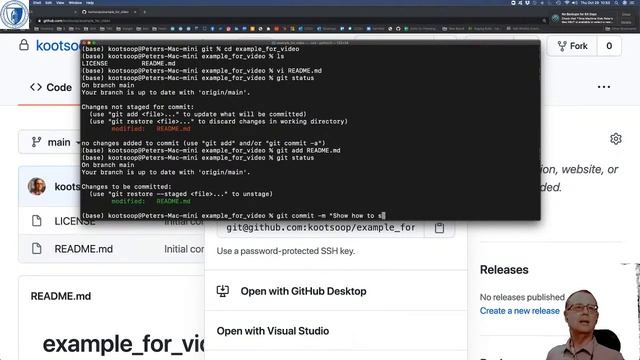Click Open with GitHub Desktop
Viewport: 640px width, 360px height.
(x=303, y=291)
